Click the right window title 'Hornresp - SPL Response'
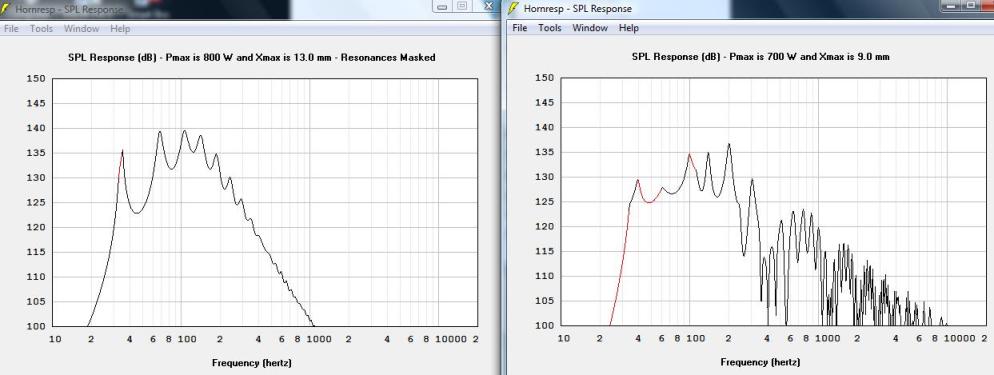 click(578, 9)
